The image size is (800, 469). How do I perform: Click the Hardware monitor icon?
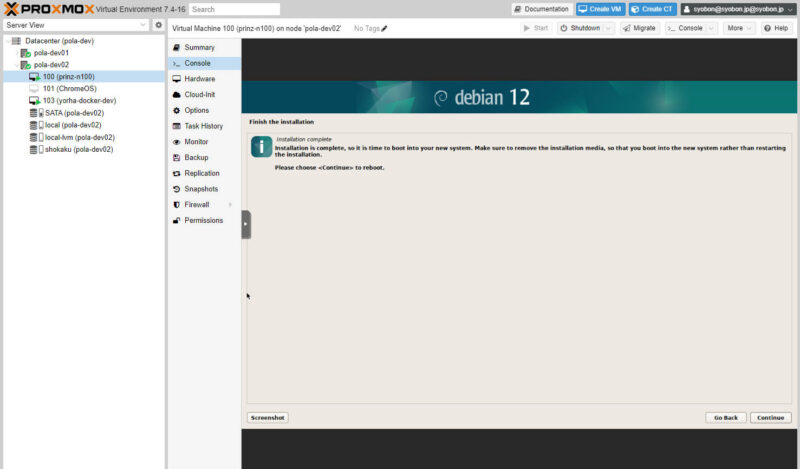[x=177, y=79]
